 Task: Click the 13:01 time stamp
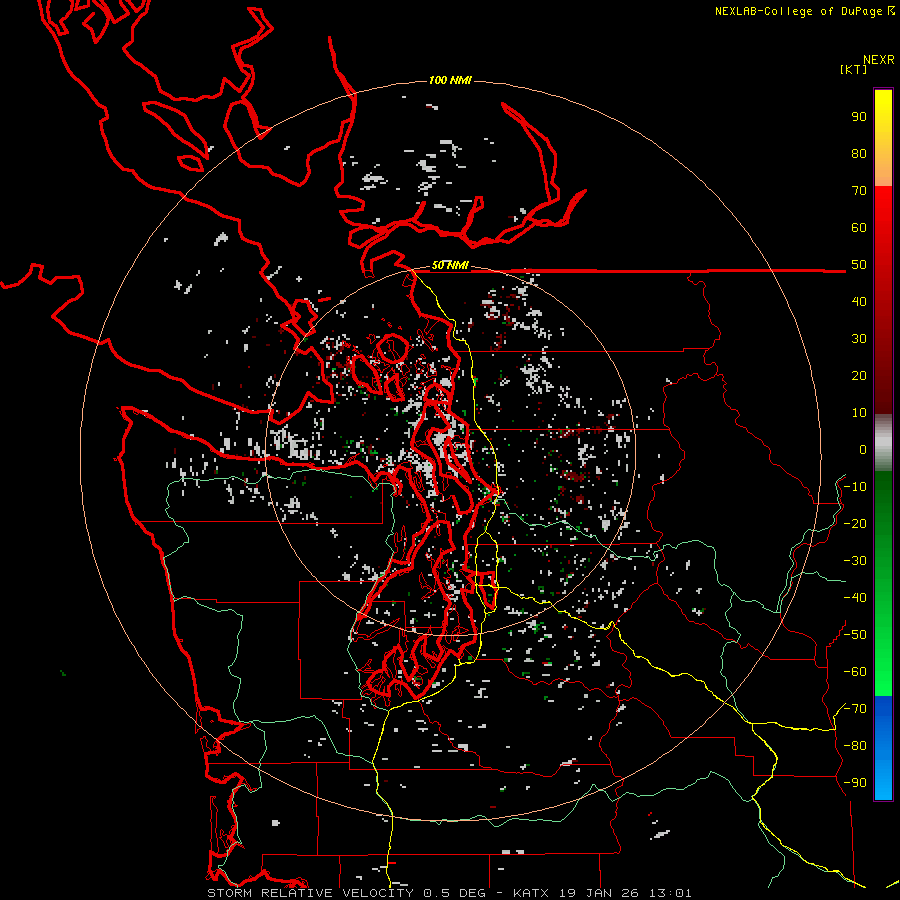[x=670, y=893]
